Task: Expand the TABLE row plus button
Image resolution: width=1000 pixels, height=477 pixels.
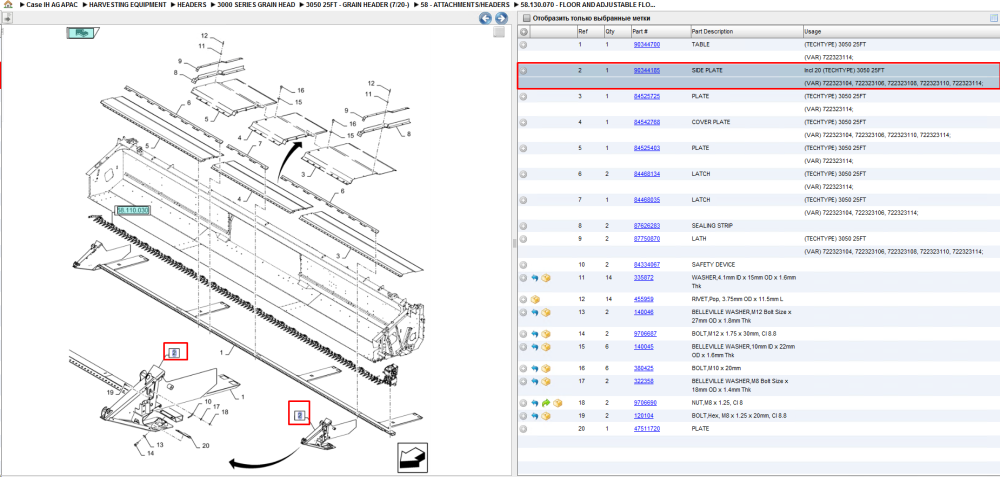Action: coord(524,45)
